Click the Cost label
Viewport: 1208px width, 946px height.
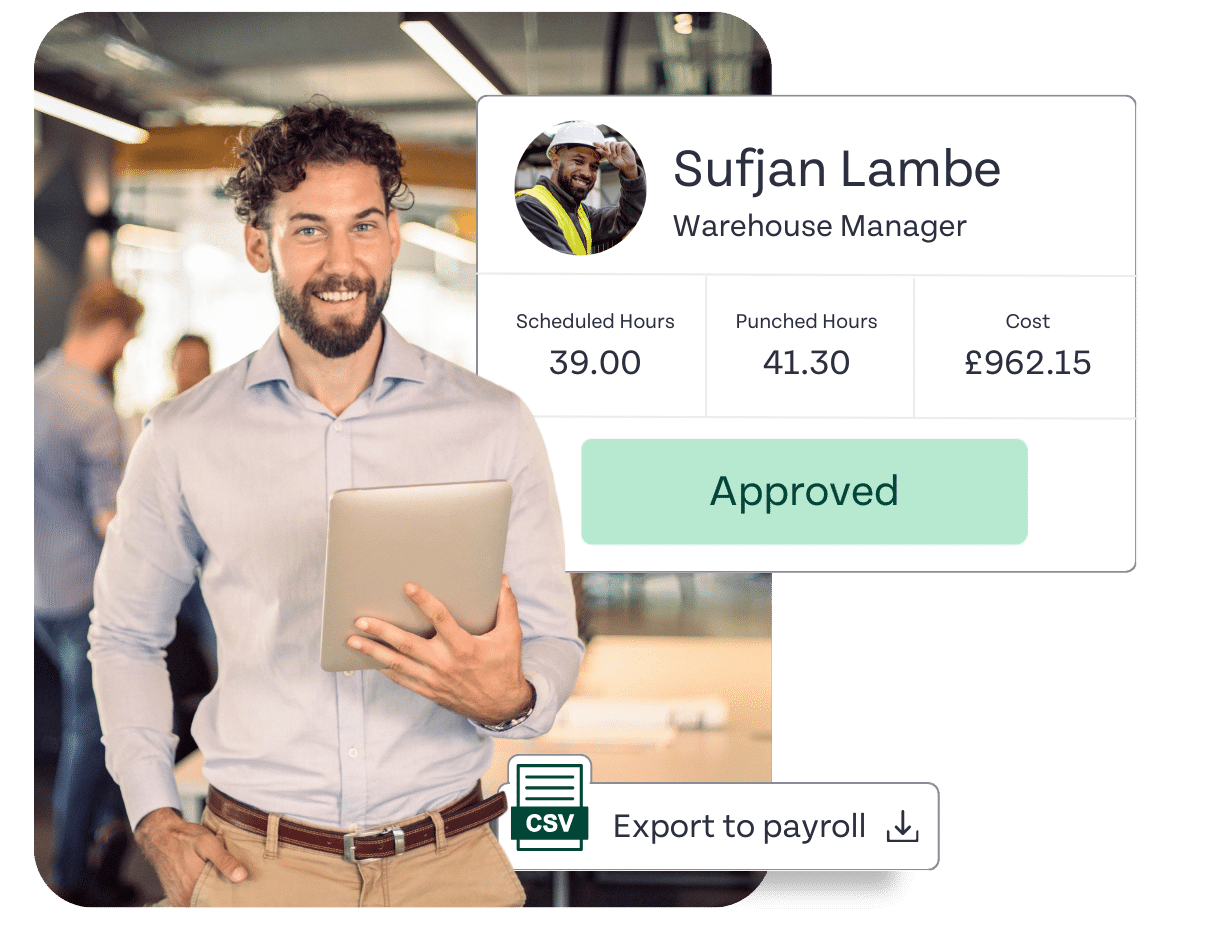click(1028, 322)
